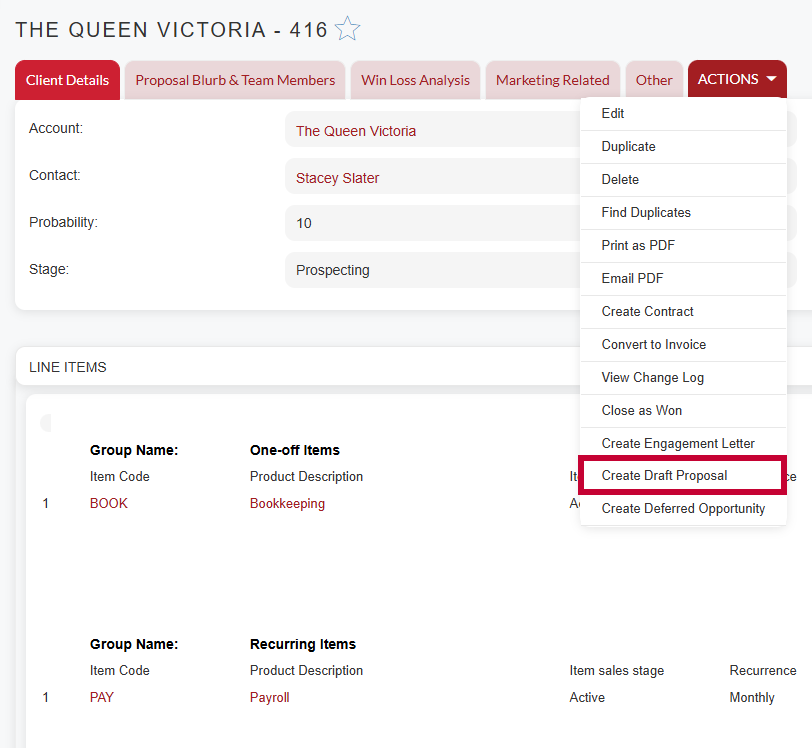This screenshot has width=812, height=748.
Task: Open the Payroll product link
Action: pos(269,697)
